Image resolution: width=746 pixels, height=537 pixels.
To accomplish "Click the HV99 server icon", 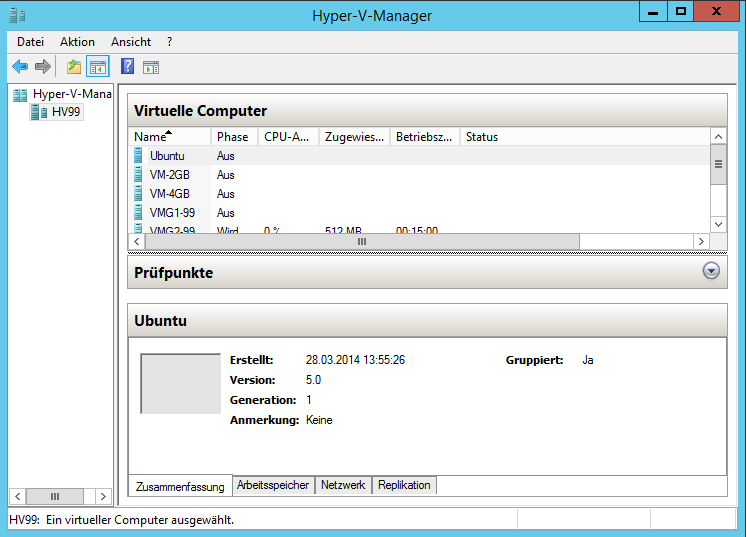I will 39,112.
